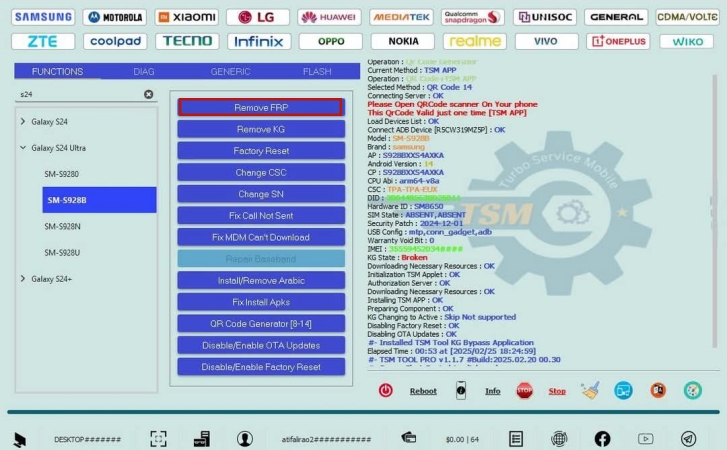
Task: Click Install/Remove Arabic button
Action: pyautogui.click(x=261, y=280)
